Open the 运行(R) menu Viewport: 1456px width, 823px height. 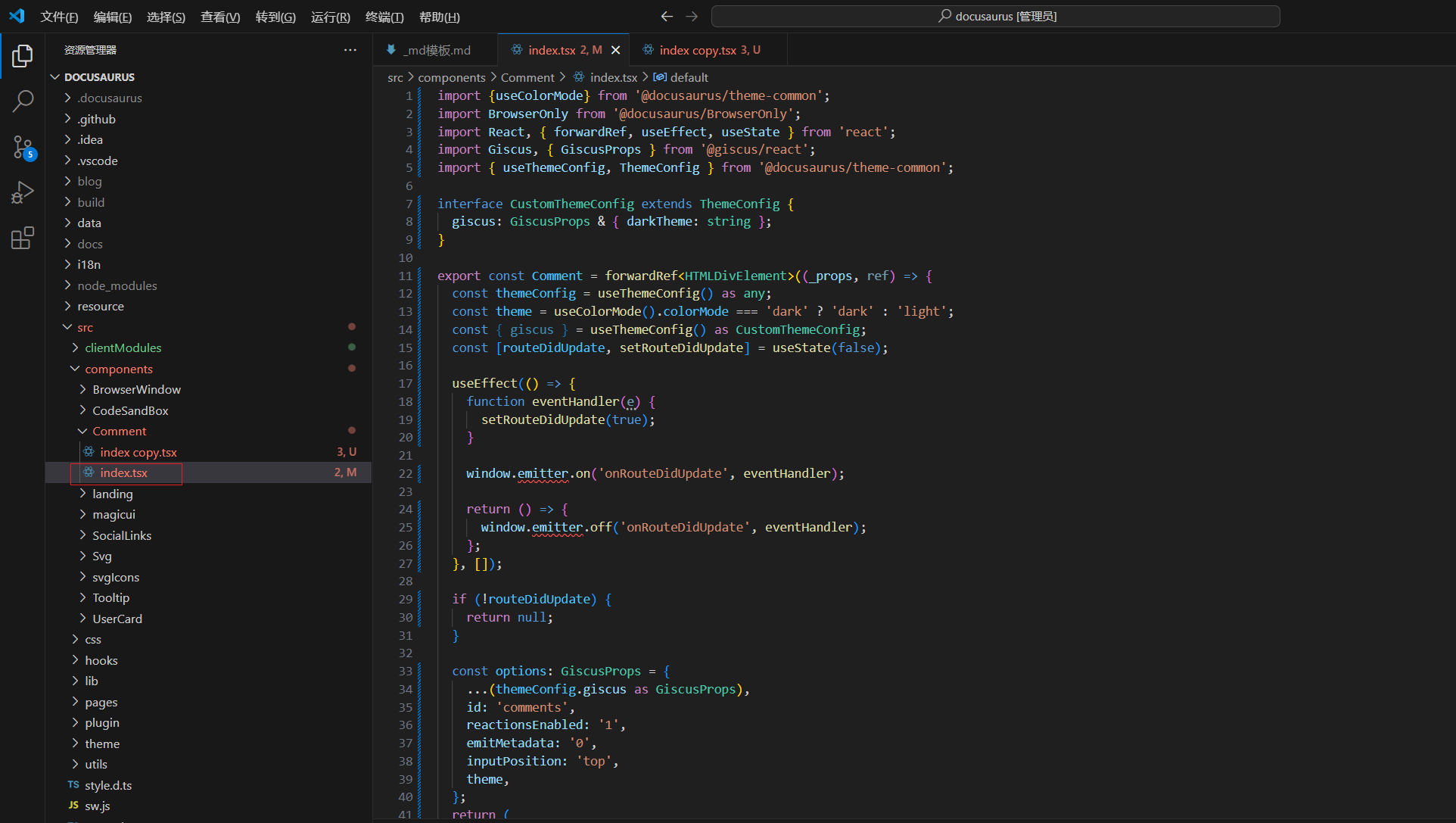(x=331, y=17)
